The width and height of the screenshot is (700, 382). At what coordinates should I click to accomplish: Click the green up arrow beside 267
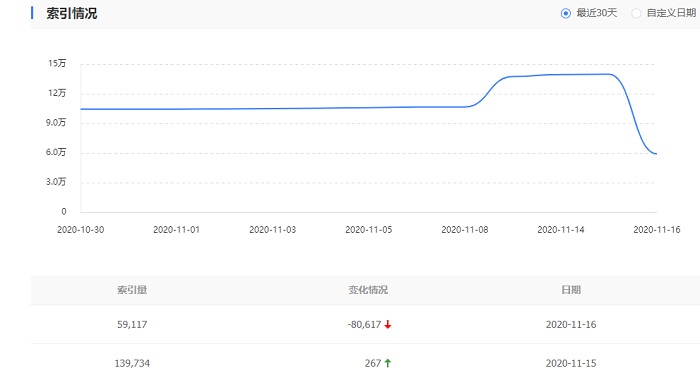(388, 363)
